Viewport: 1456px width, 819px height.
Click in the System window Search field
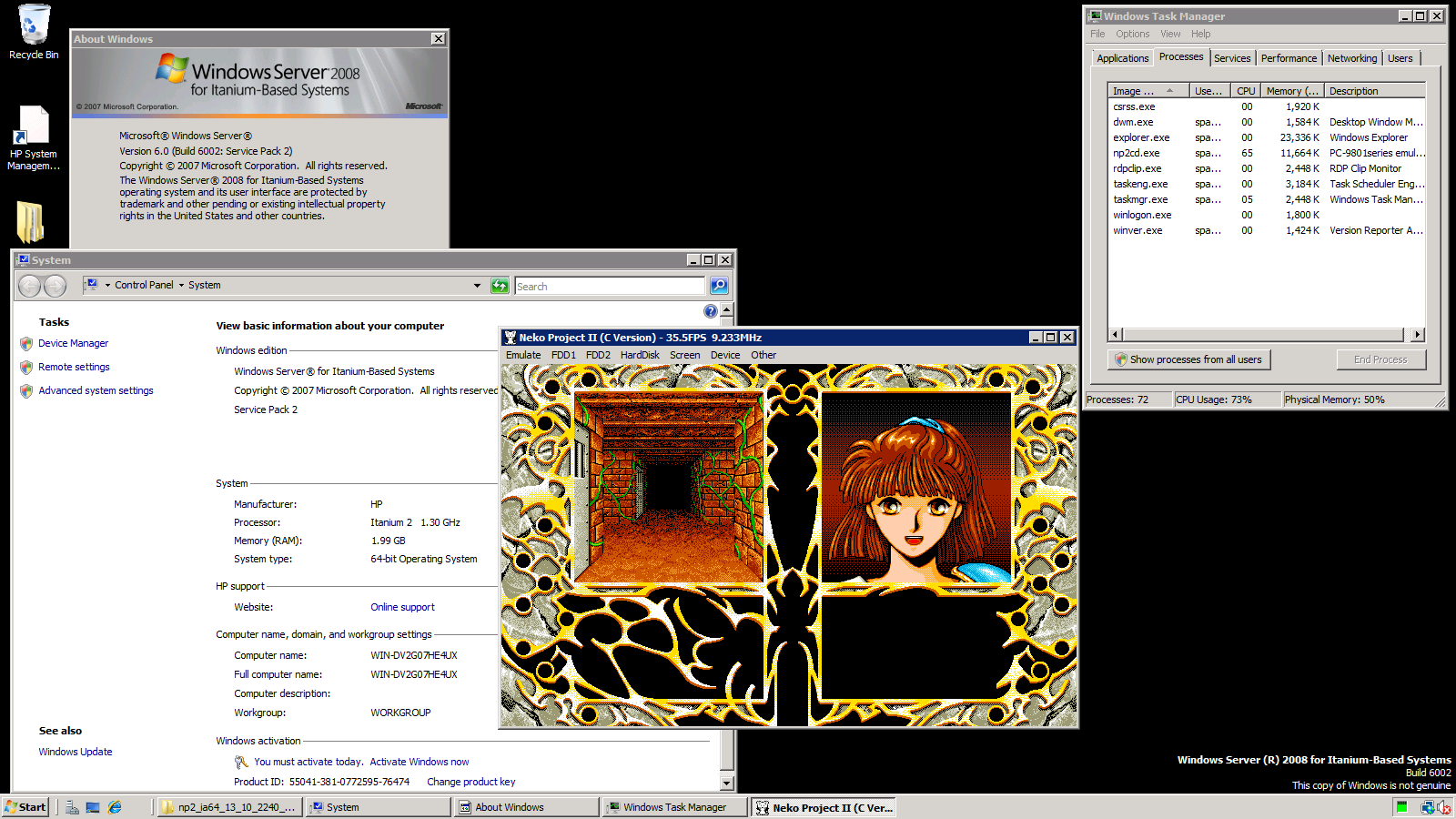click(610, 286)
